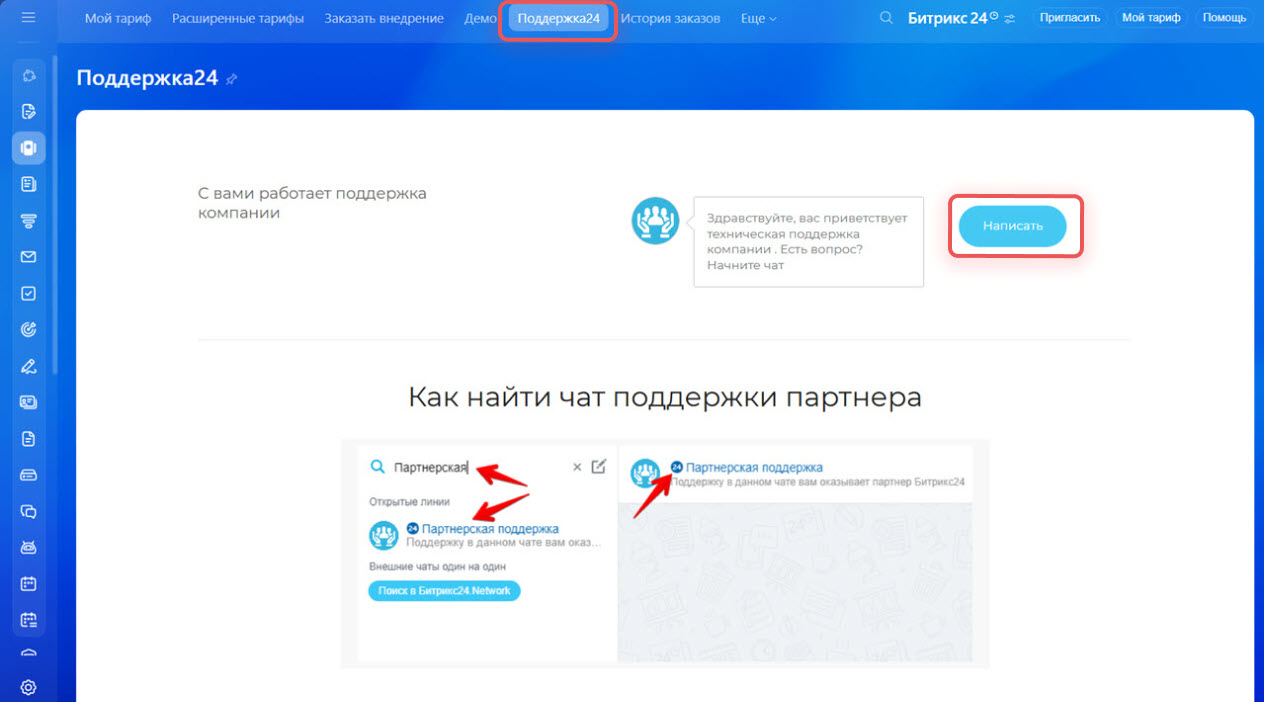
Task: Open the tasks checkmark icon in the sidebar
Action: pyautogui.click(x=28, y=293)
